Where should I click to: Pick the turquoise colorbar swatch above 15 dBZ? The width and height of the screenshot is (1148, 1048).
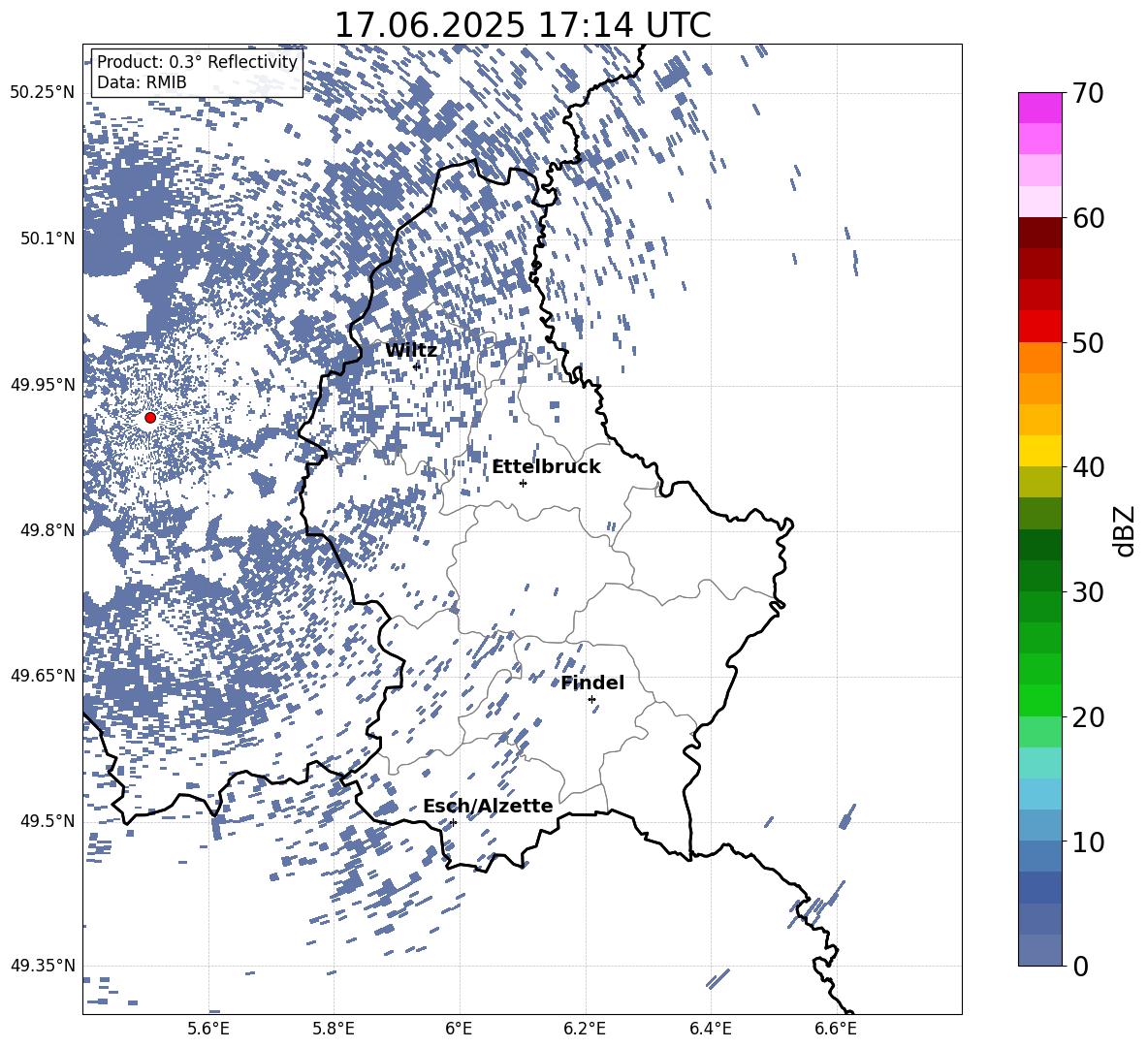(x=1039, y=763)
